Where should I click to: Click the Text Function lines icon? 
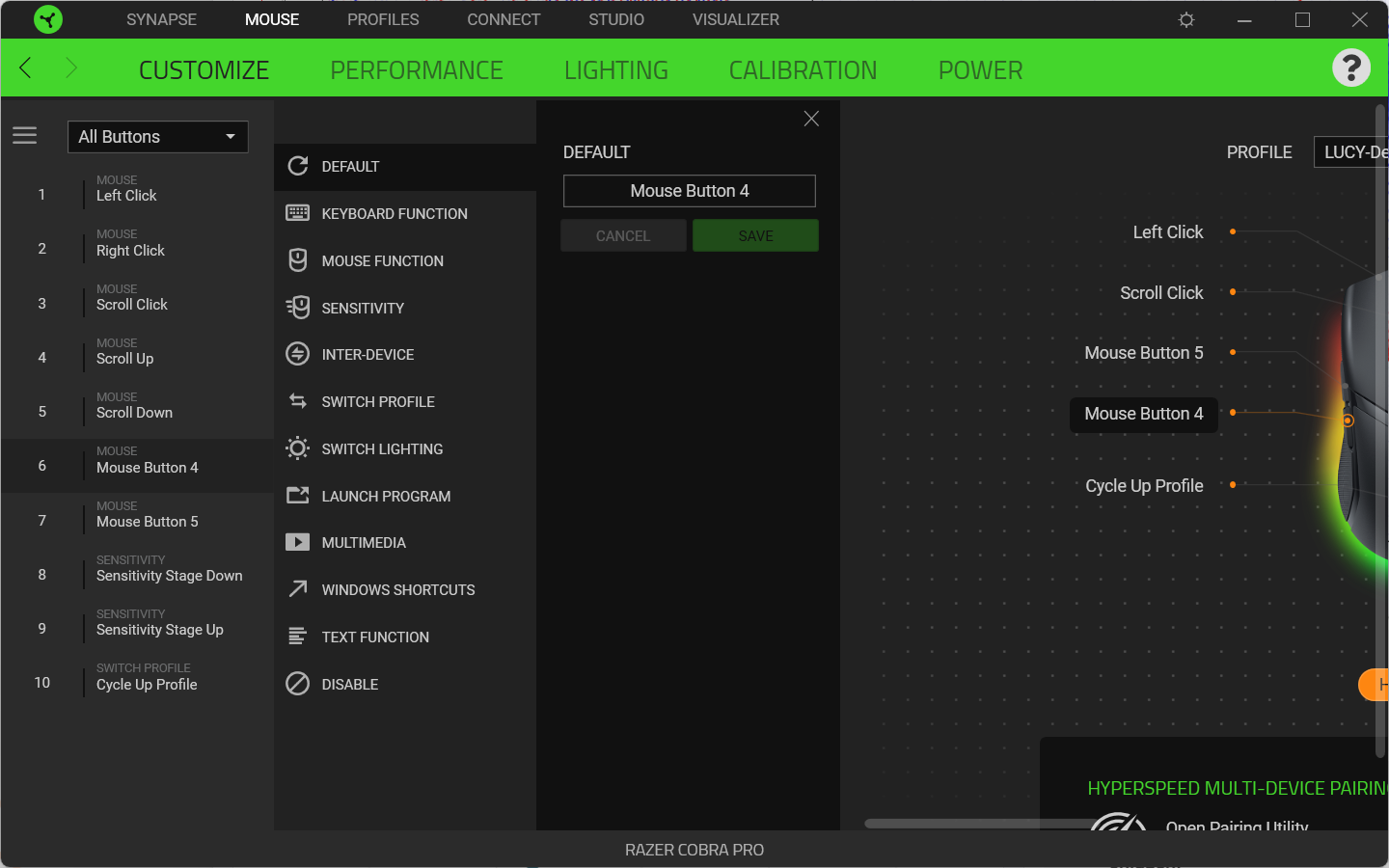(298, 637)
